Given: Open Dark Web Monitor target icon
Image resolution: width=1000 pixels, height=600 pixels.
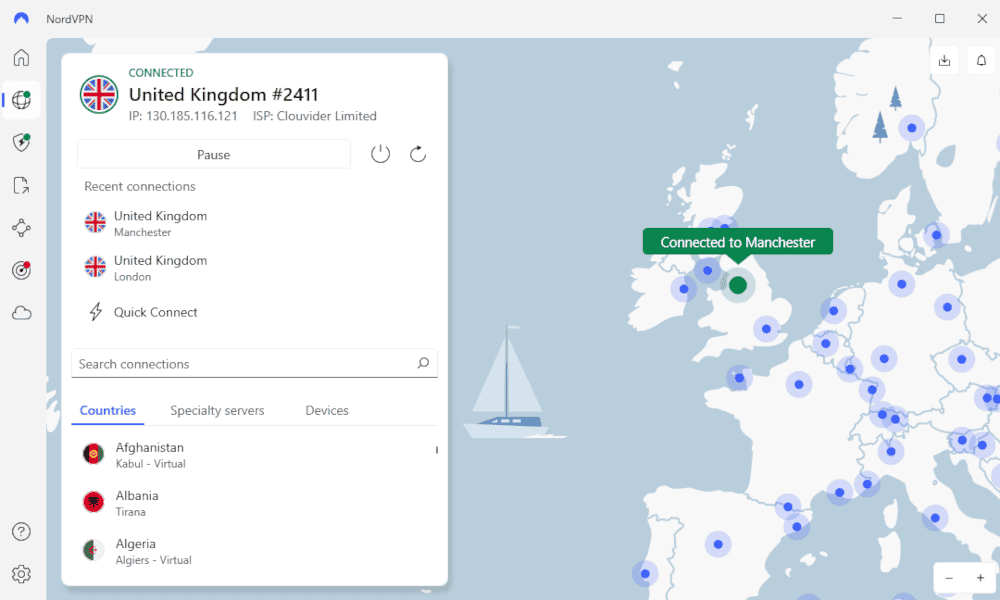Looking at the screenshot, I should pyautogui.click(x=21, y=270).
